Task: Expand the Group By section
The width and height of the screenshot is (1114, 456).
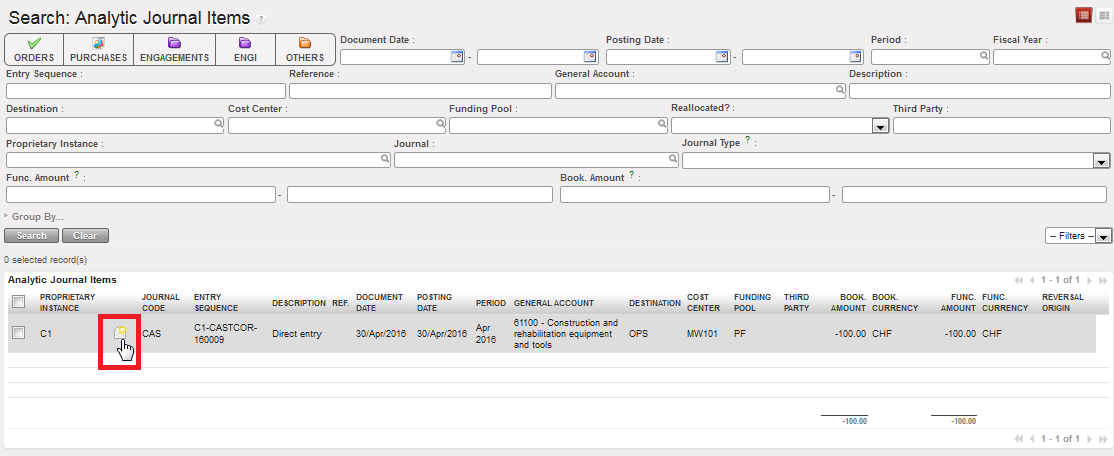Action: pos(35,216)
